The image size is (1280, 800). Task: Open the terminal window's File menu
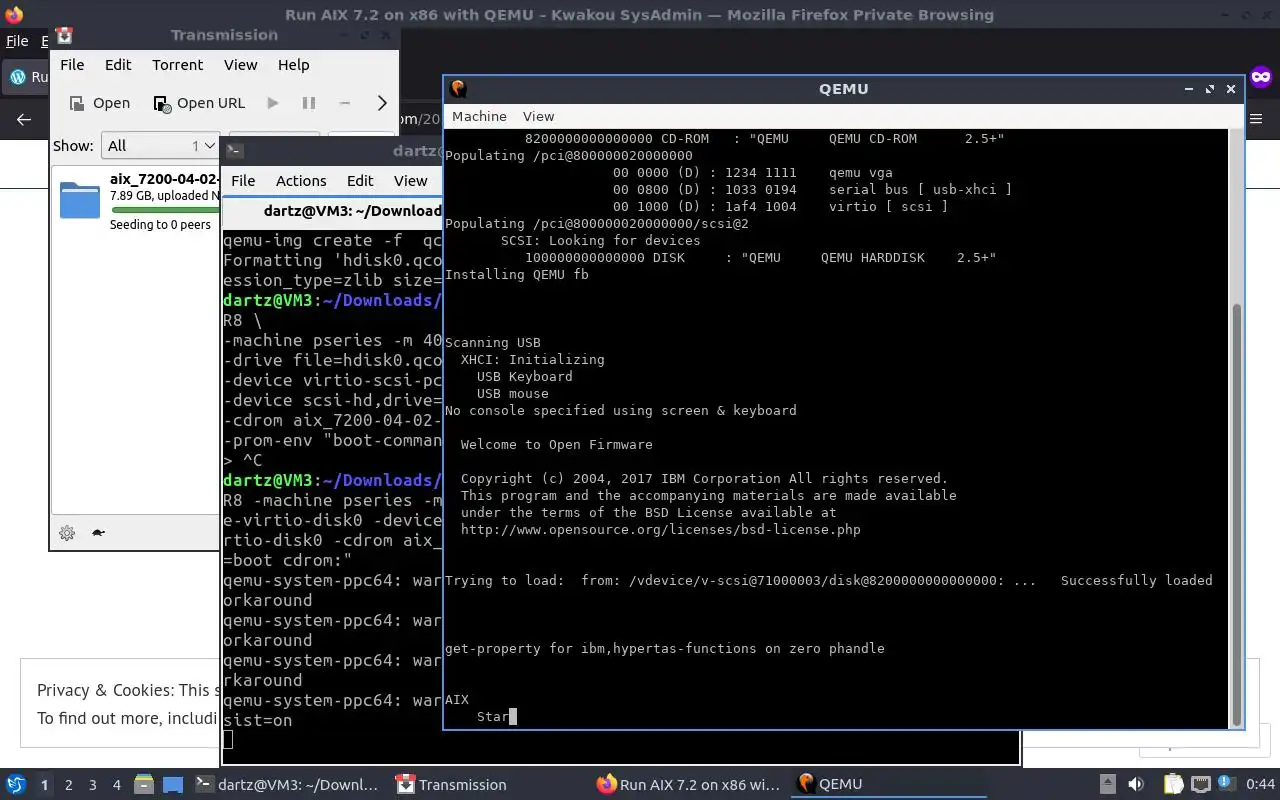243,180
